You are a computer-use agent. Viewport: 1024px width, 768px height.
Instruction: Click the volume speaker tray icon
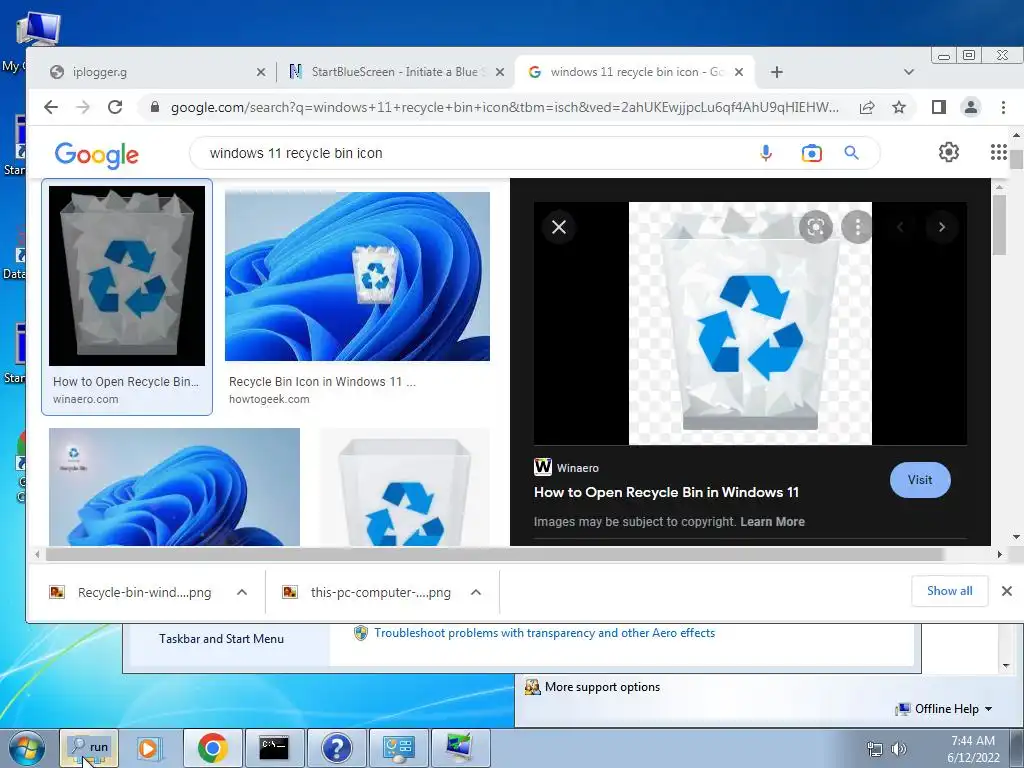click(x=899, y=748)
